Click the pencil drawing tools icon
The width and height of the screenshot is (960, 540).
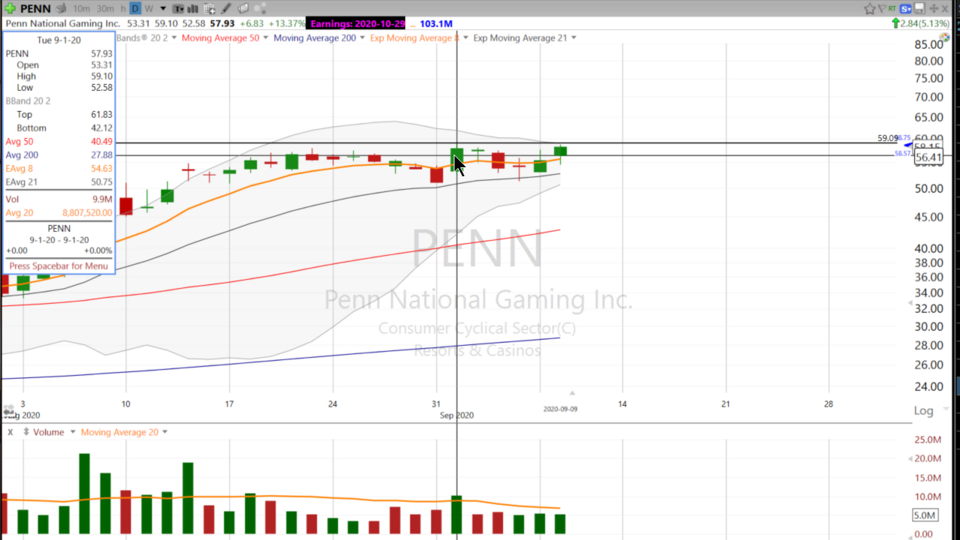point(226,8)
